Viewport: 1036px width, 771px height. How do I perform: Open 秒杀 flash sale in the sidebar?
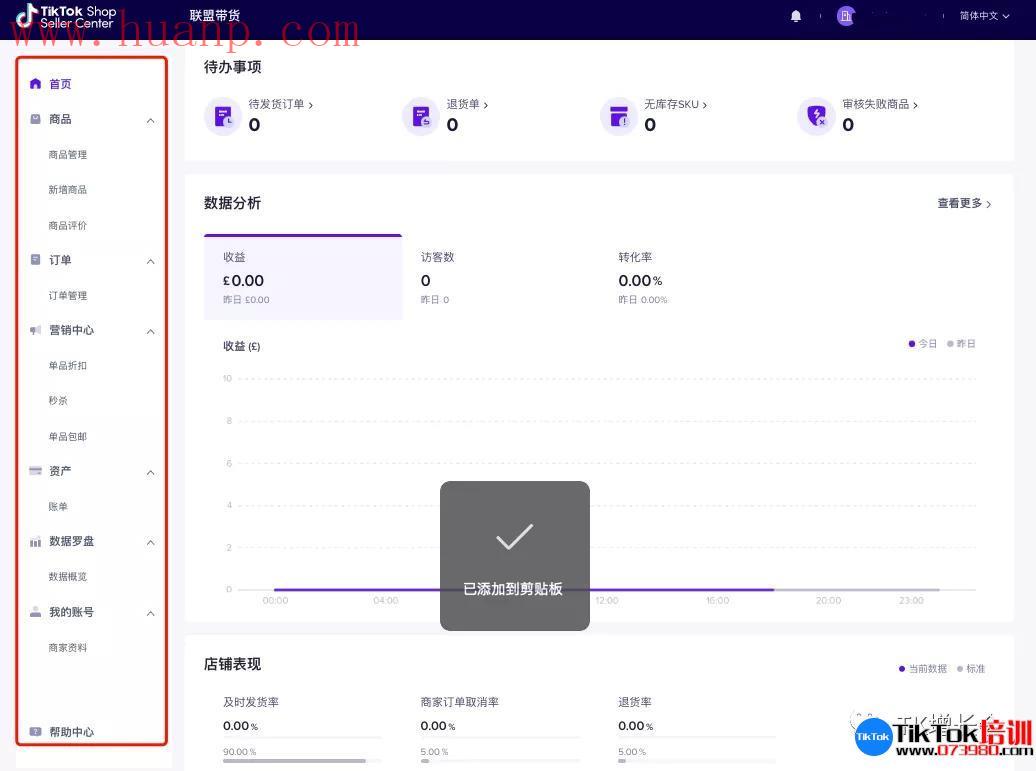(58, 400)
